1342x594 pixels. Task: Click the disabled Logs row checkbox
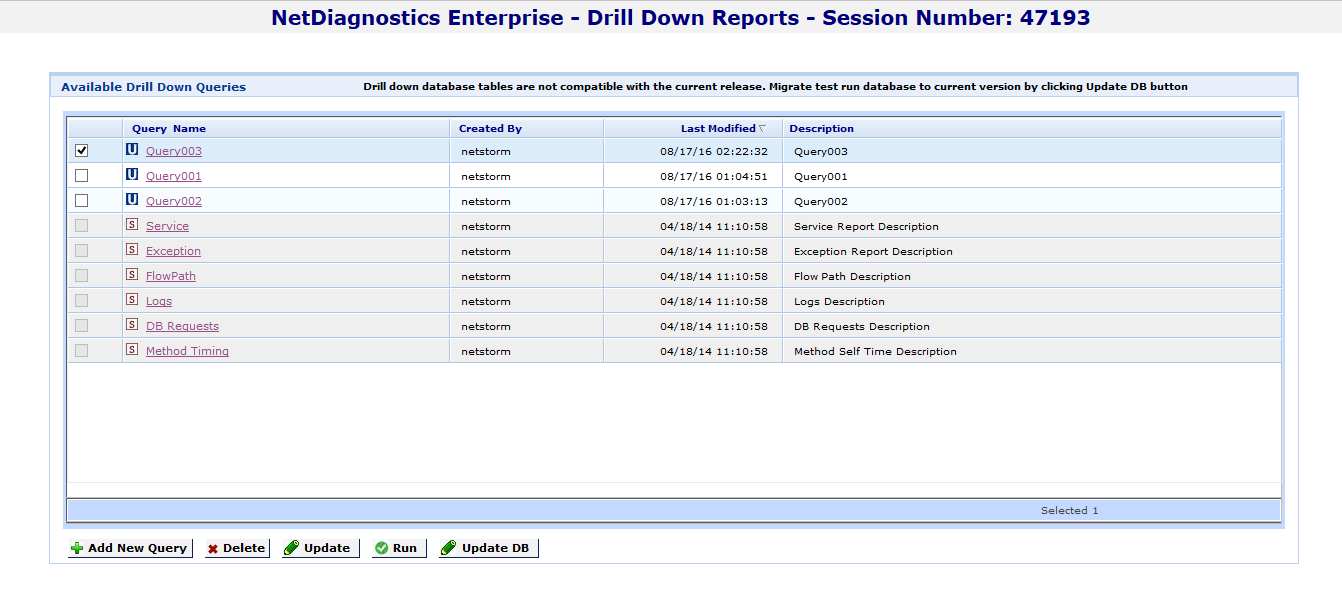click(82, 300)
